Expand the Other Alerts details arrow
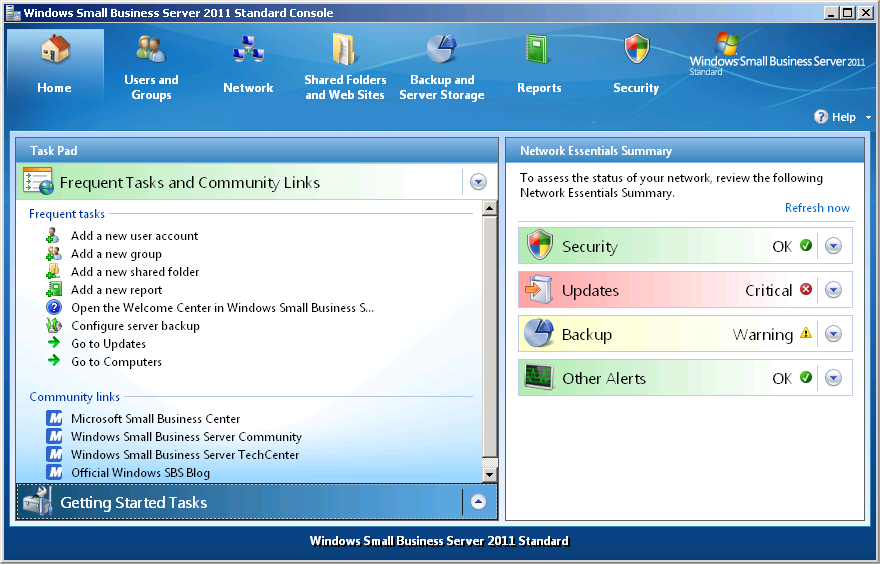This screenshot has width=880, height=564. pos(833,378)
